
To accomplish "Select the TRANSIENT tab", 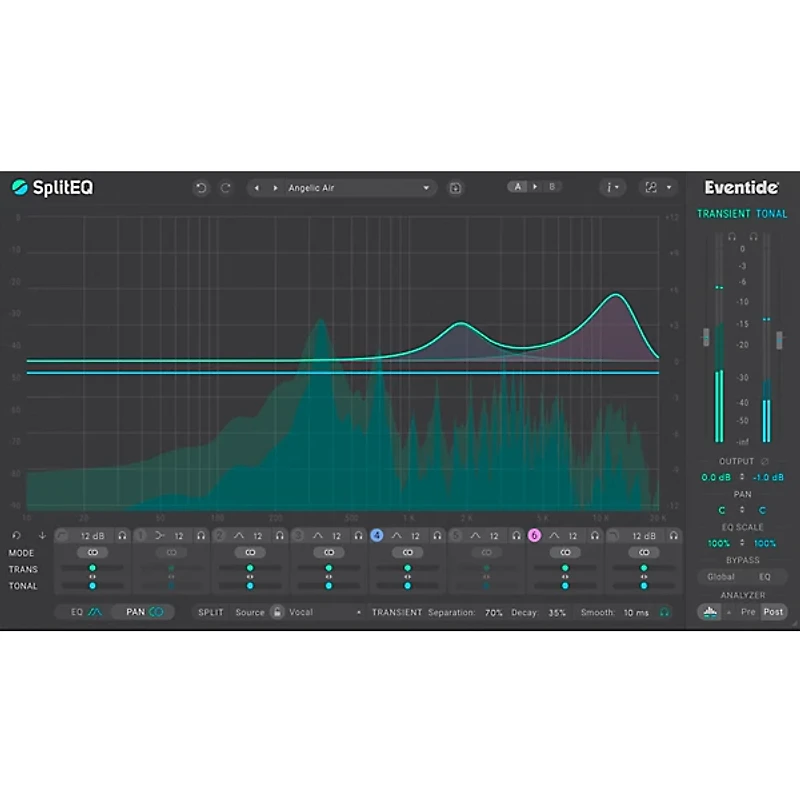I will [723, 213].
